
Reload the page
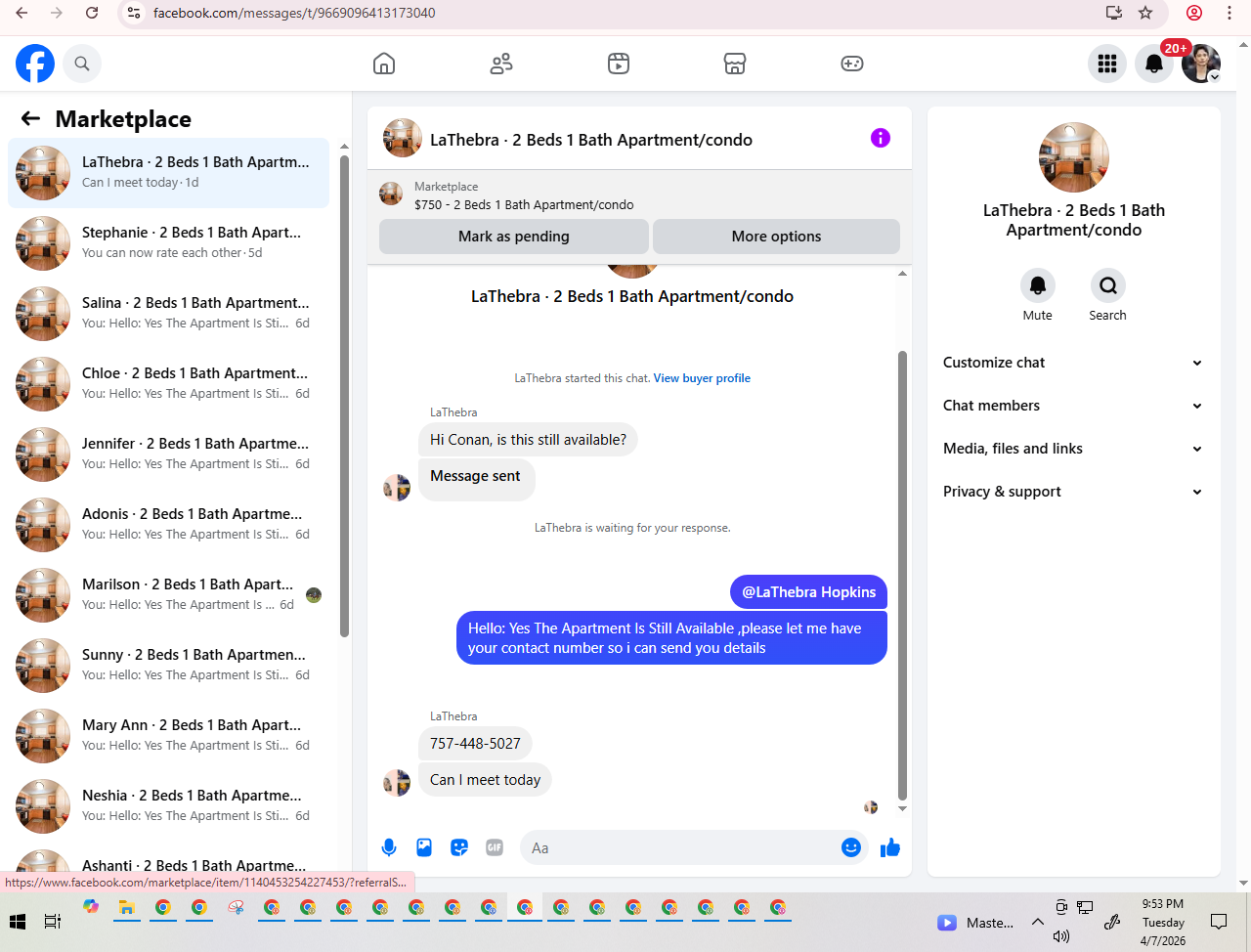click(92, 13)
